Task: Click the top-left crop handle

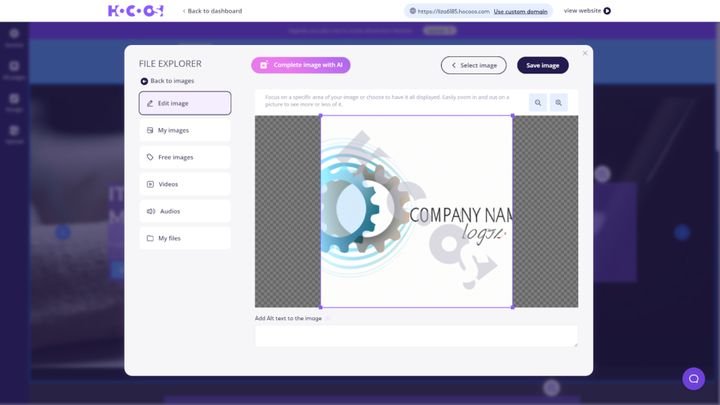Action: coord(321,116)
